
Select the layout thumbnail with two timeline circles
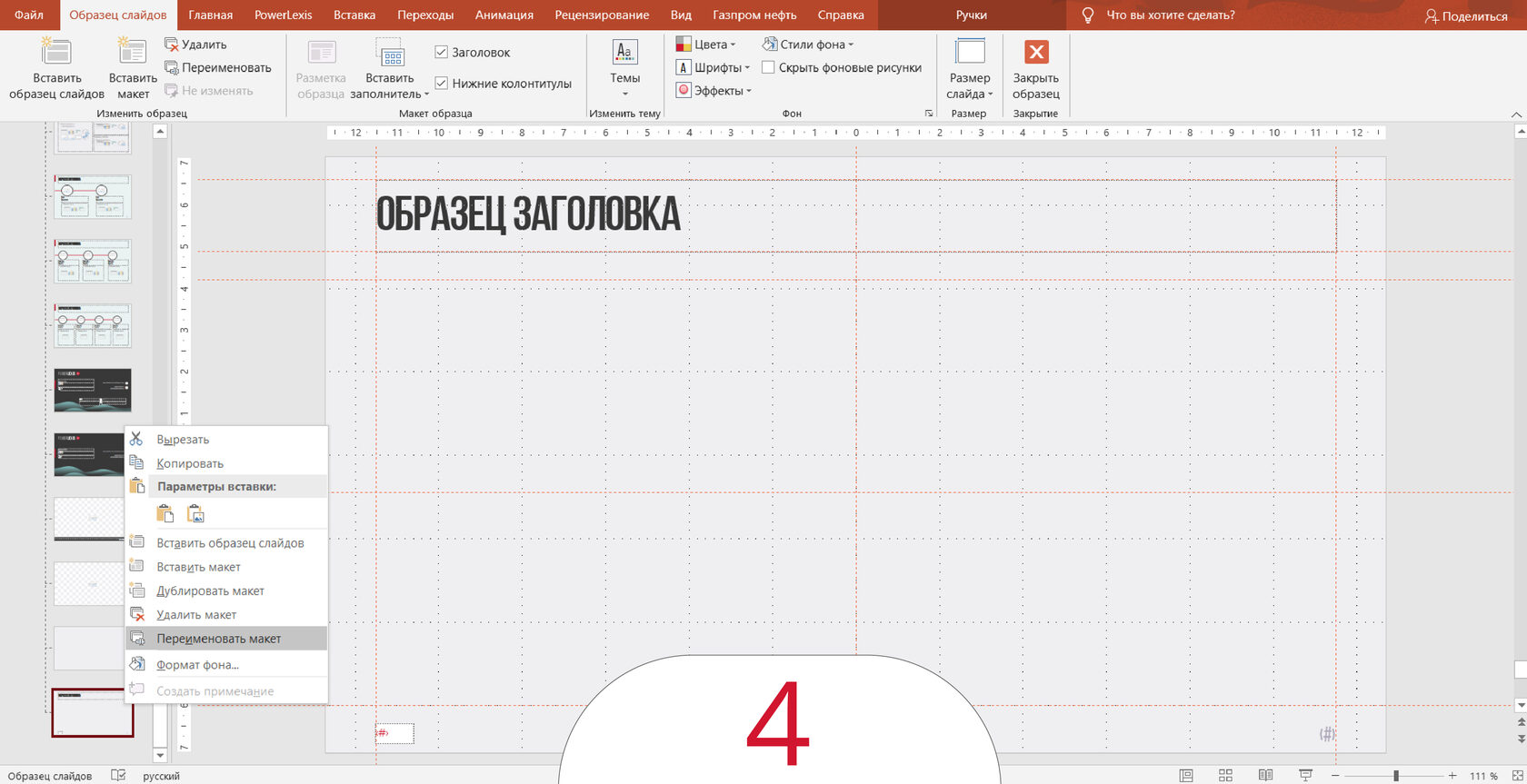point(93,196)
